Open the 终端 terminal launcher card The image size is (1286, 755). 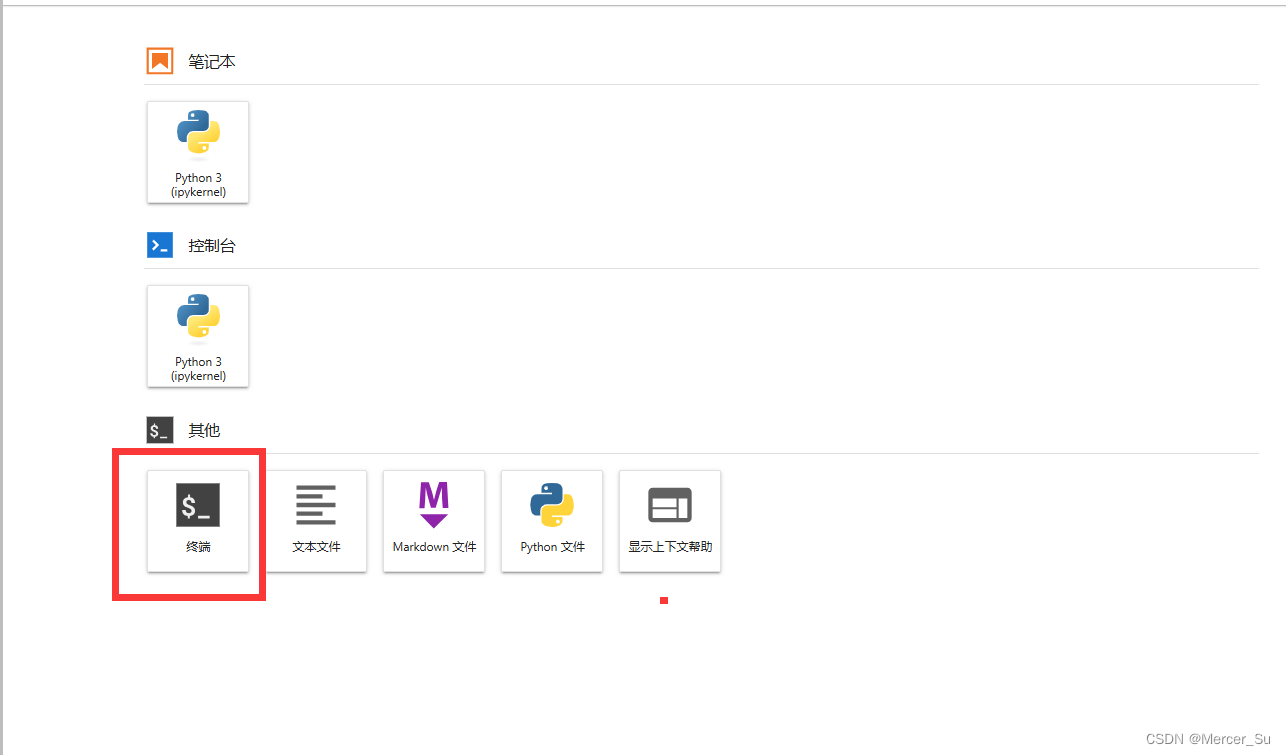(198, 521)
